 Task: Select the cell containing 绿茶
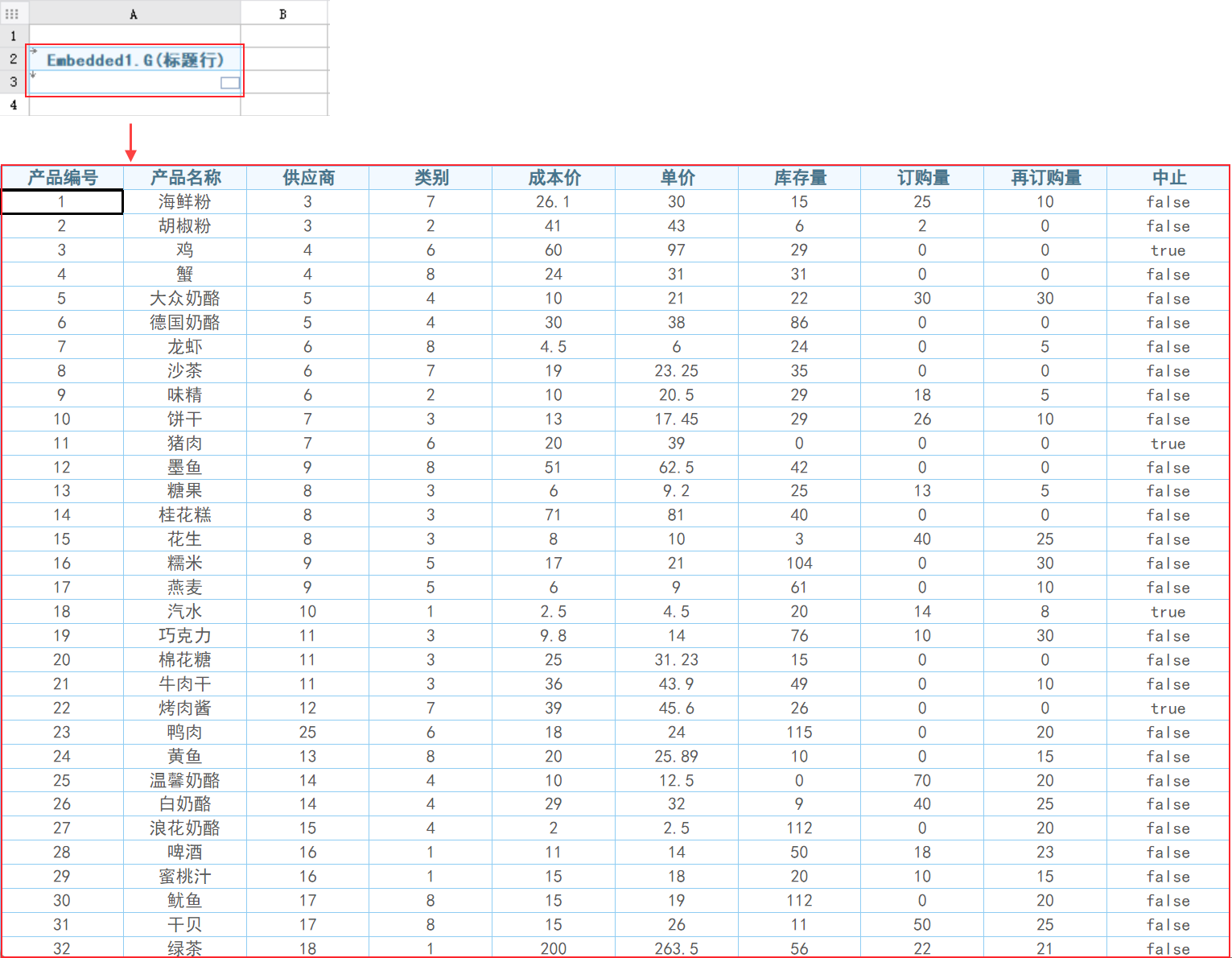pos(184,948)
